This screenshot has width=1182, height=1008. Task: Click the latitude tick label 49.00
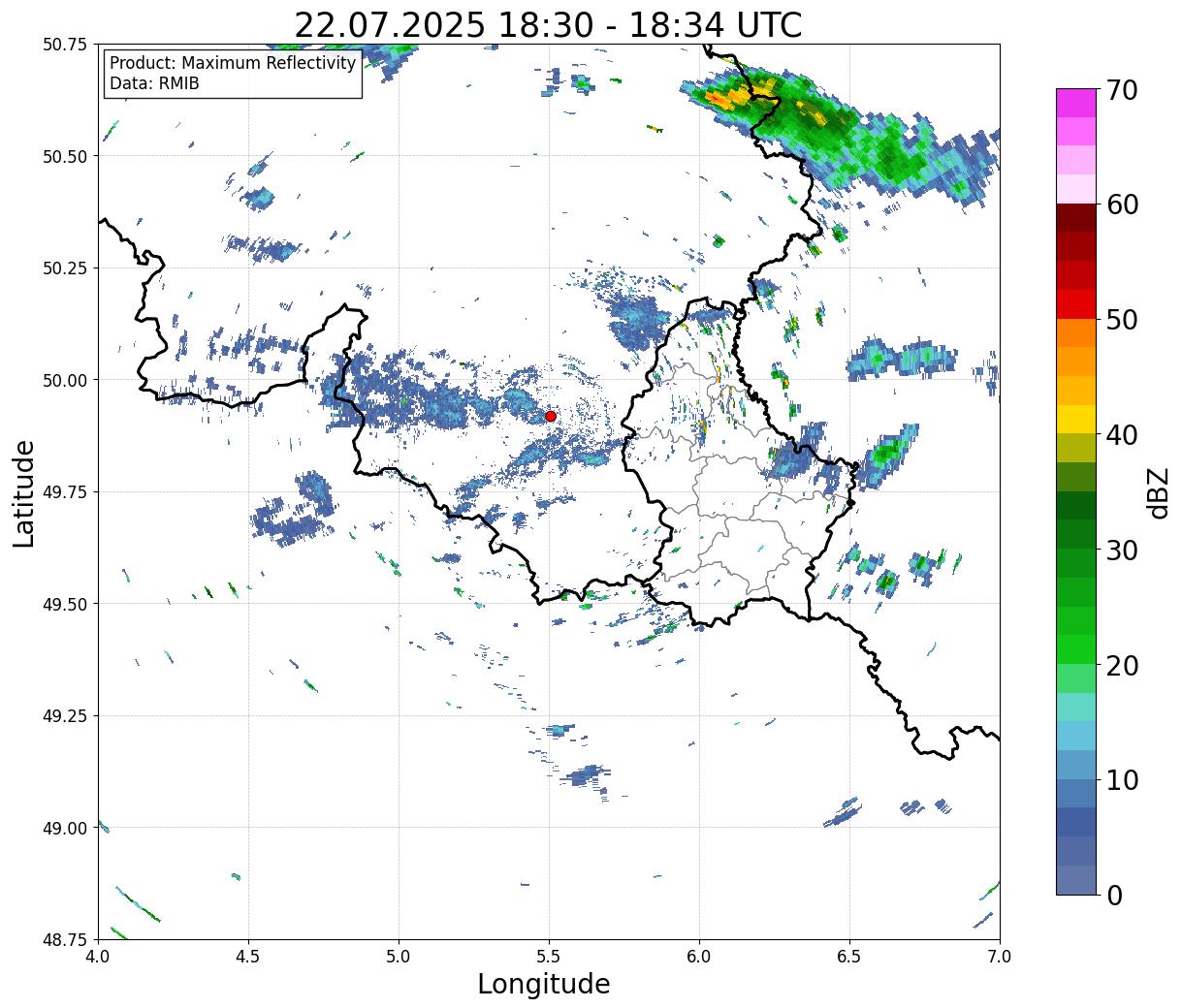[x=65, y=828]
